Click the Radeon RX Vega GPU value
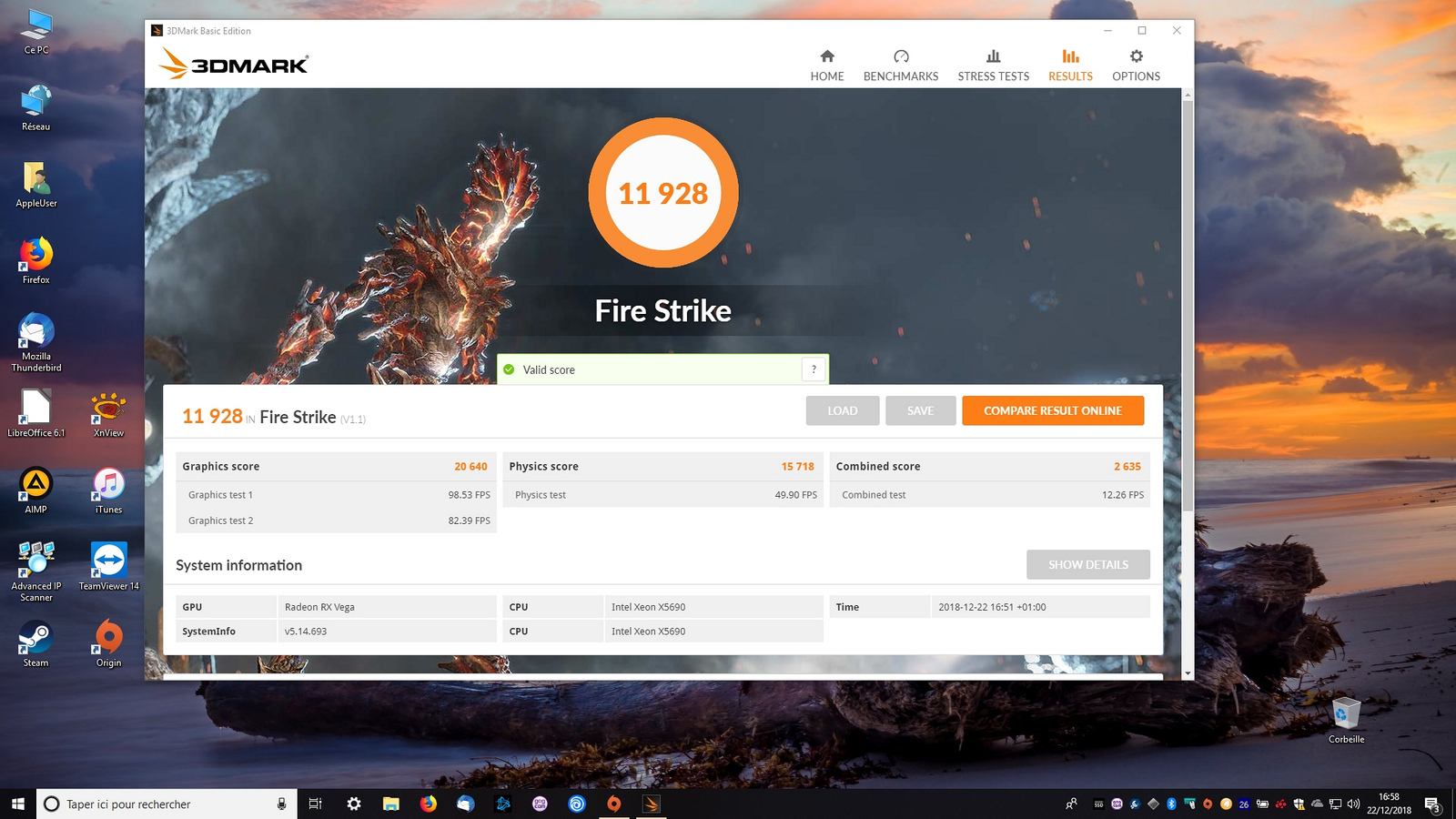1456x819 pixels. tap(319, 607)
